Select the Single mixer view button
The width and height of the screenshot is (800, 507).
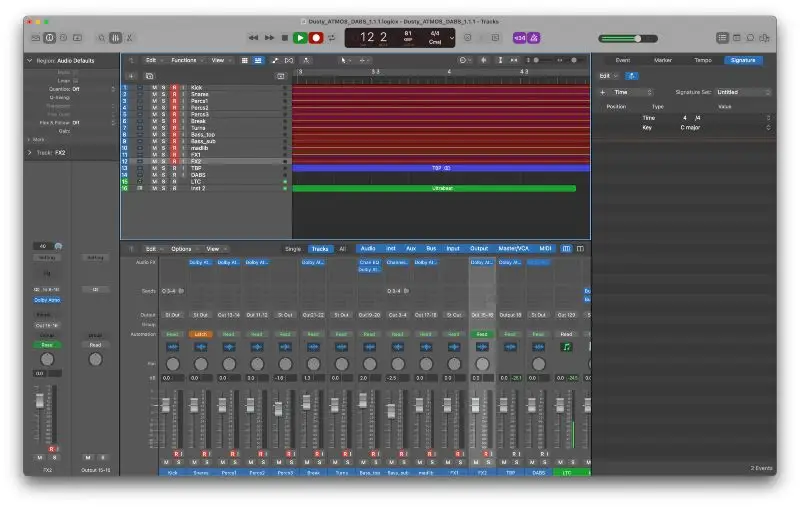tap(292, 248)
